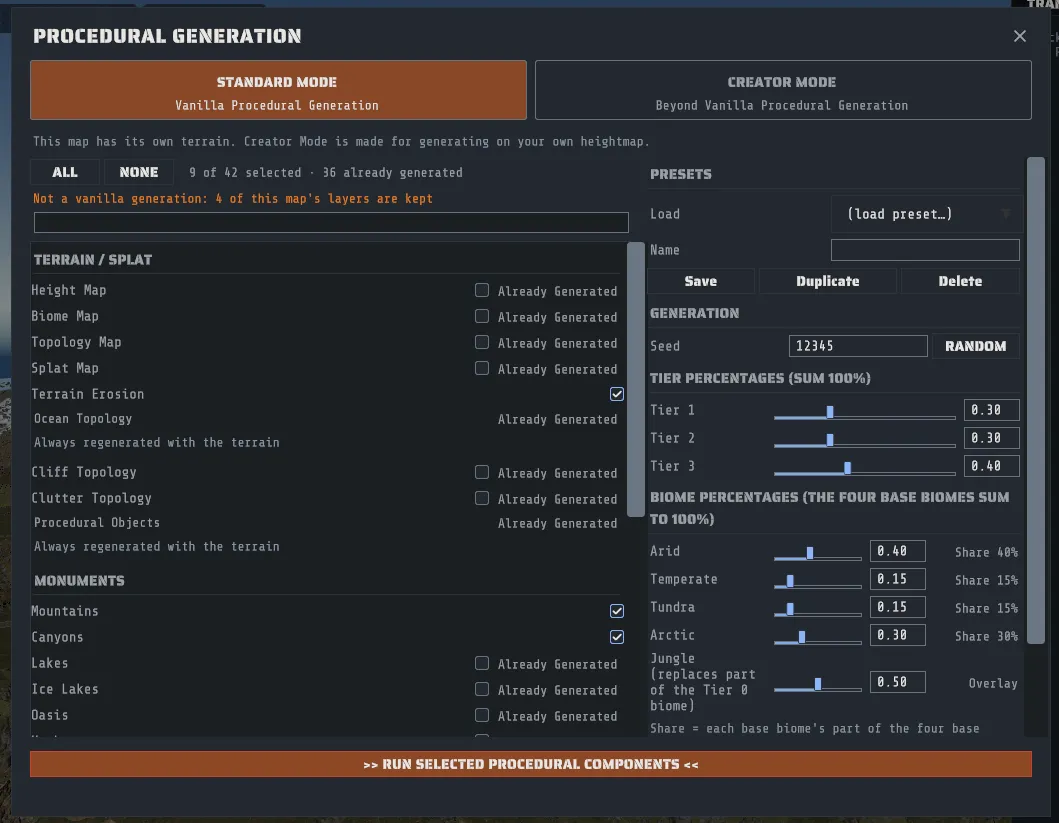Click the 'Not a vanilla generation' warning
This screenshot has width=1059, height=823.
pyautogui.click(x=233, y=198)
